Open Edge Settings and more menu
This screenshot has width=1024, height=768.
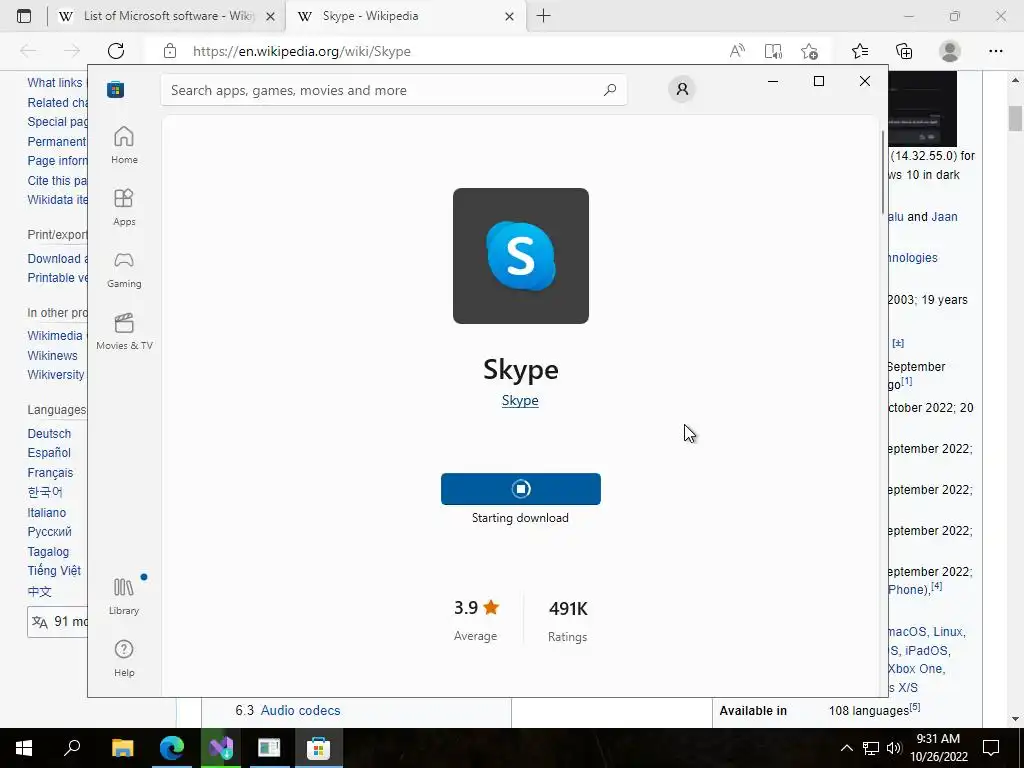point(995,51)
